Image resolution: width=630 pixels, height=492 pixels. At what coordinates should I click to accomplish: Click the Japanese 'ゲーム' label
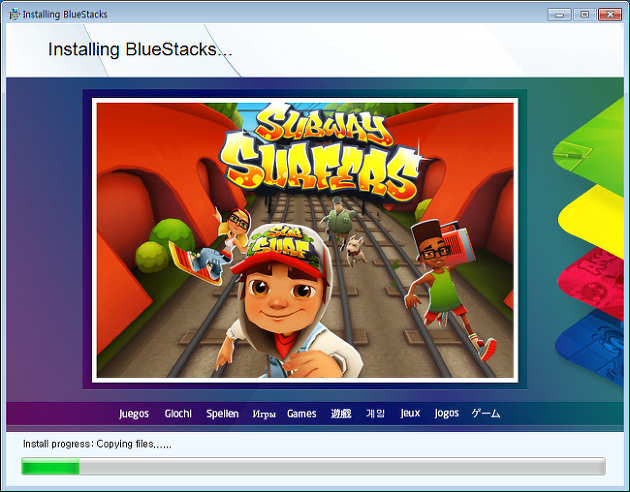point(486,413)
